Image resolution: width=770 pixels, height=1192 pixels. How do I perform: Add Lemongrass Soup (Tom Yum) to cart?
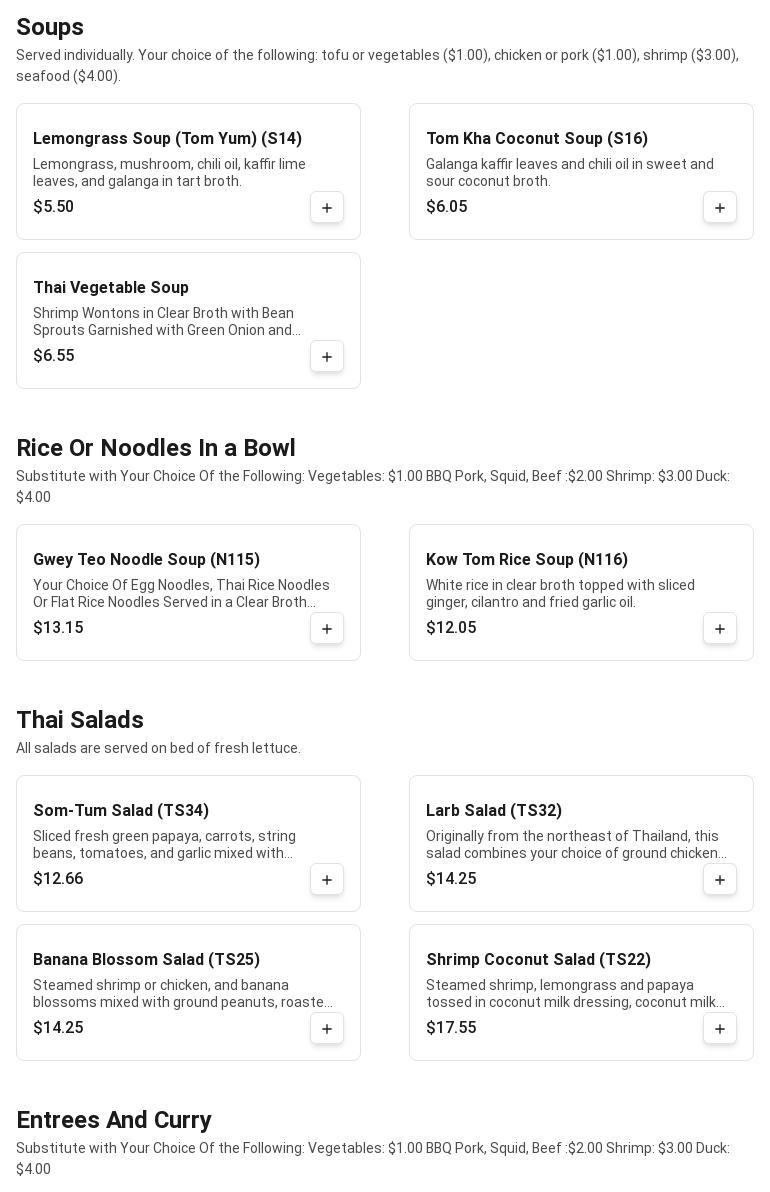click(x=327, y=208)
